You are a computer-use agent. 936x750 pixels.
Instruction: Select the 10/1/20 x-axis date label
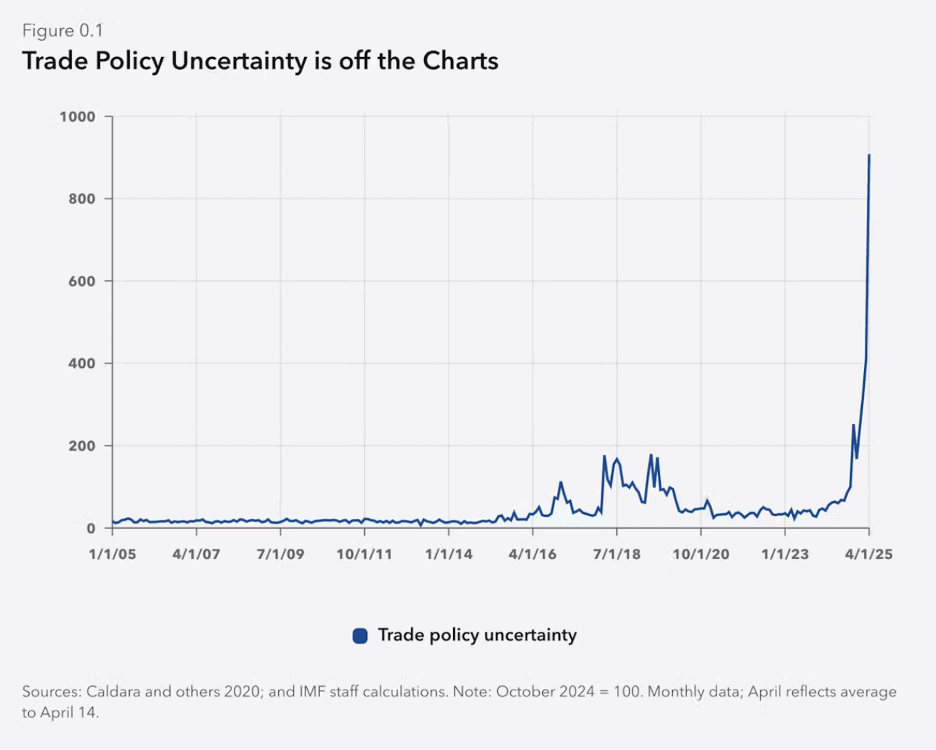(701, 552)
